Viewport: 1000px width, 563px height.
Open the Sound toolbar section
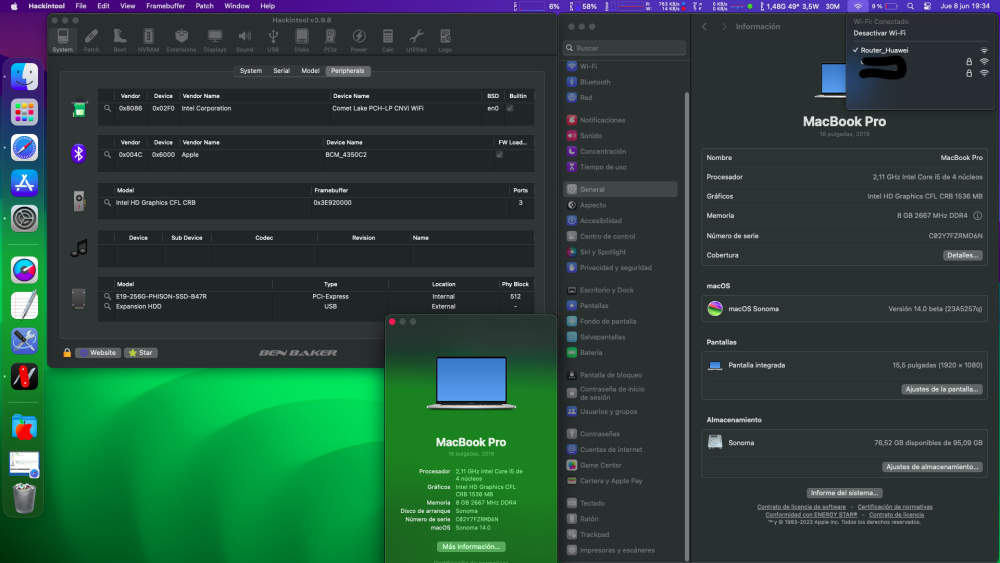click(x=244, y=40)
